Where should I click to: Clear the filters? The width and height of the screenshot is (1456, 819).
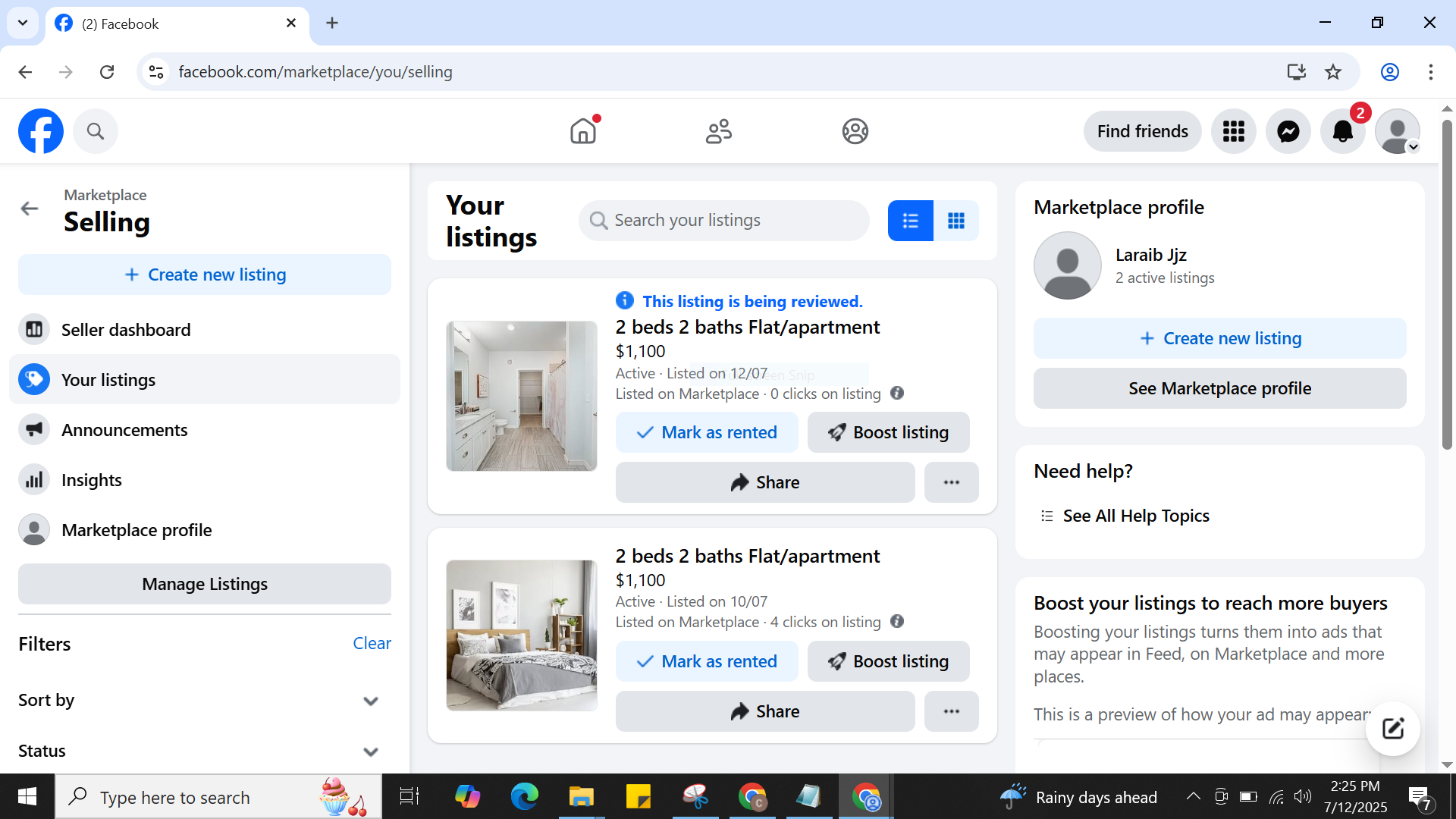tap(372, 643)
